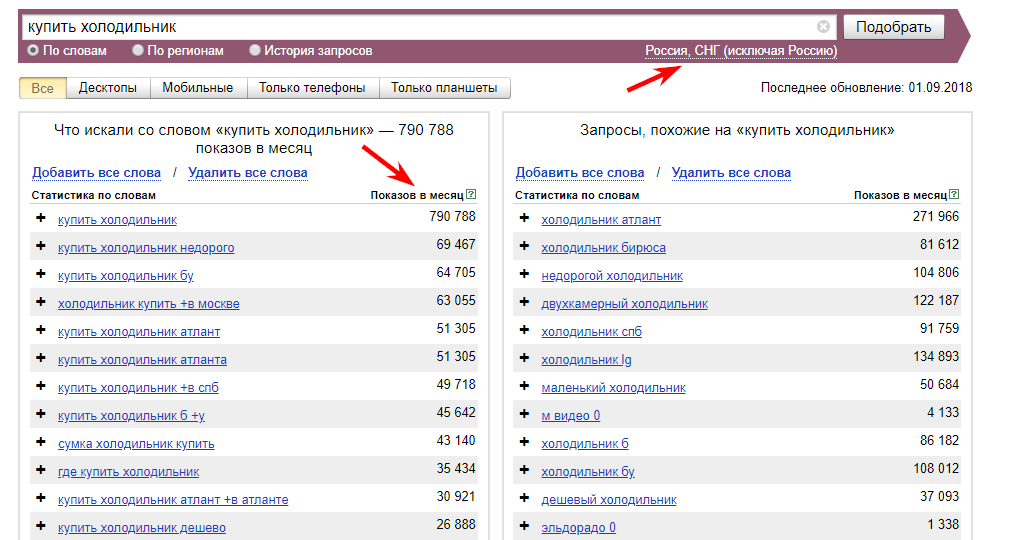Add 'купить холодильник атлант +в атланте' via plus
This screenshot has width=1018, height=540.
(41, 497)
